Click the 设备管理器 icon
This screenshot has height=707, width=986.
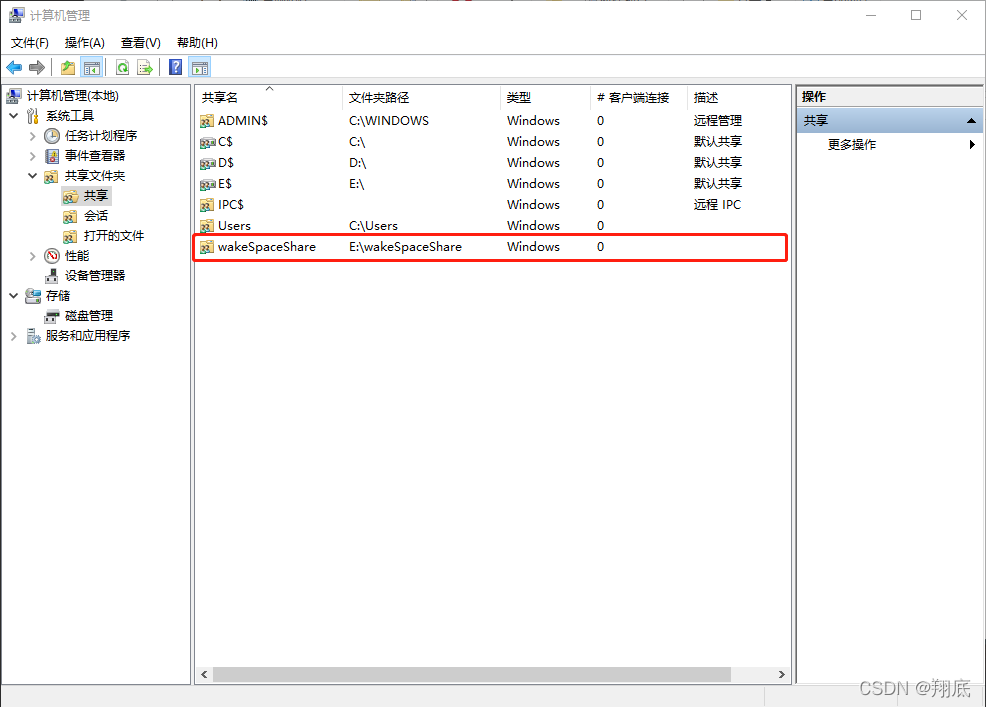coord(52,276)
